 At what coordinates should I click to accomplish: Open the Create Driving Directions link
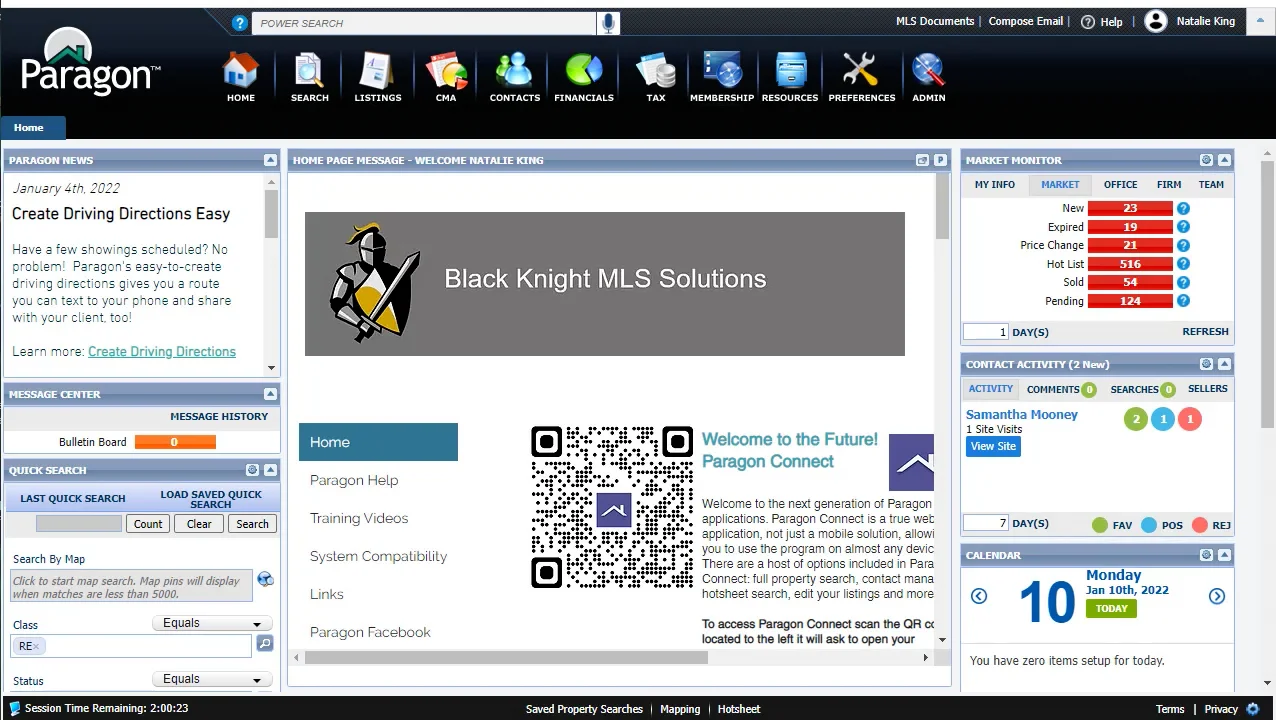click(162, 352)
